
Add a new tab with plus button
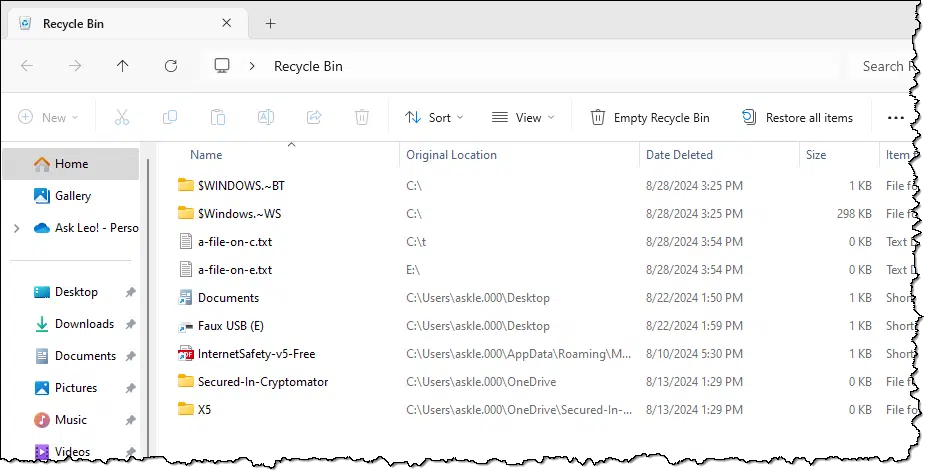pos(270,23)
